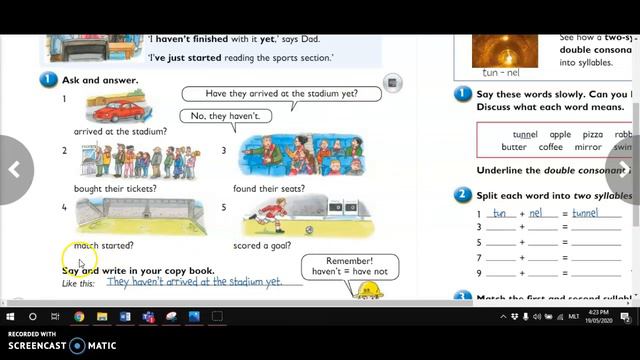Click the tunnel photo thumbnail
The height and width of the screenshot is (360, 640).
pyautogui.click(x=505, y=51)
